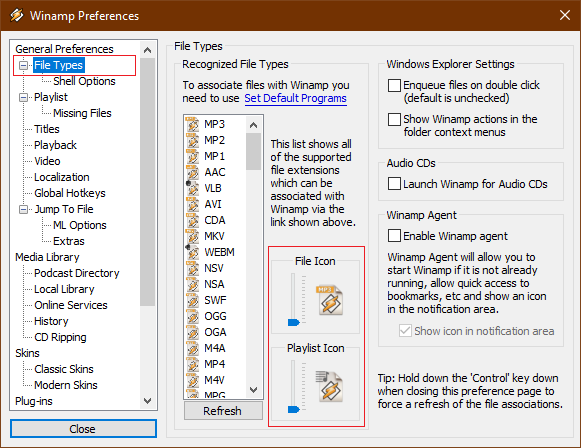Select Global Hotkeys in preferences tree
The height and width of the screenshot is (448, 581).
[x=70, y=193]
